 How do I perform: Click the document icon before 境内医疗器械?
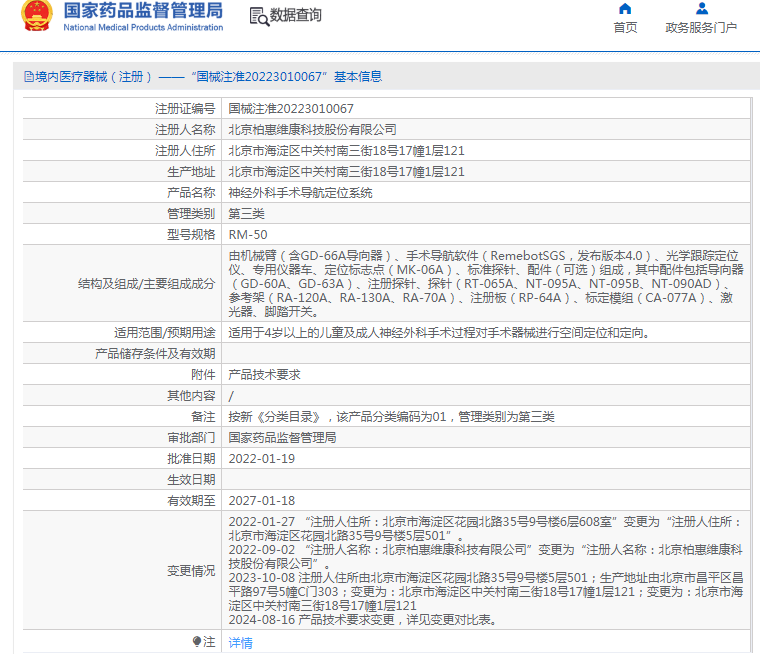click(x=29, y=77)
